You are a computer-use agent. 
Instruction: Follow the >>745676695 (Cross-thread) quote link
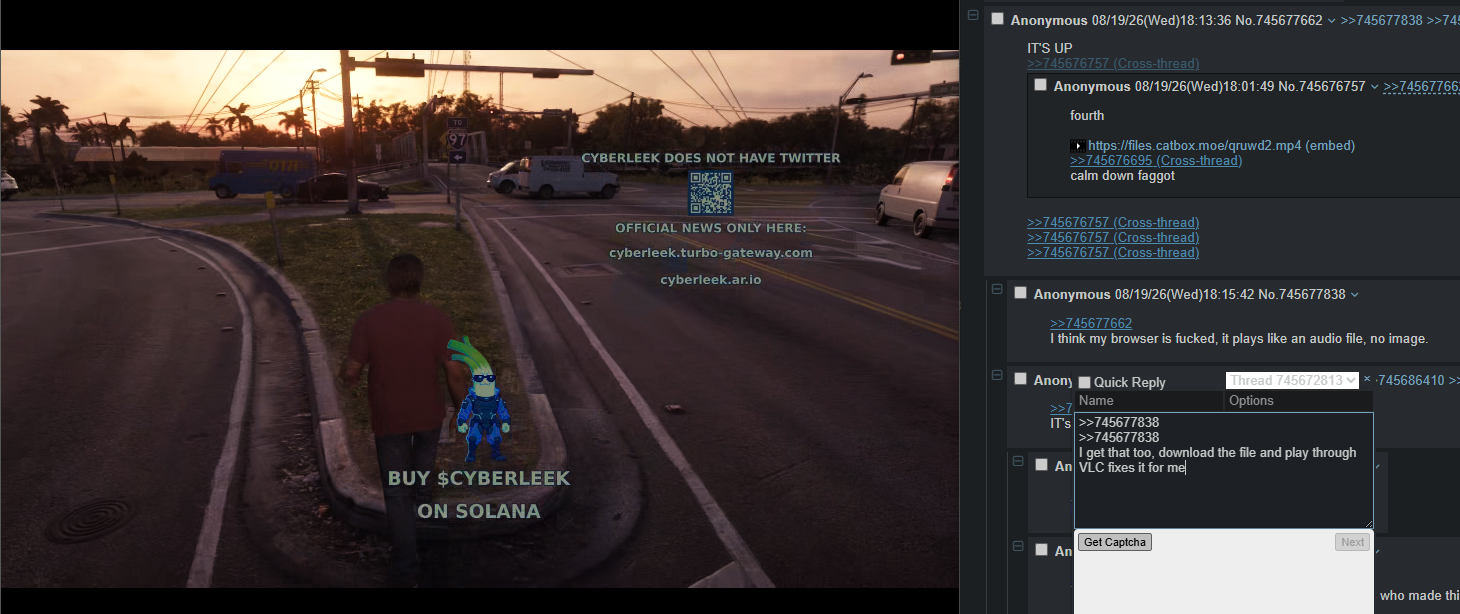[x=1156, y=161]
